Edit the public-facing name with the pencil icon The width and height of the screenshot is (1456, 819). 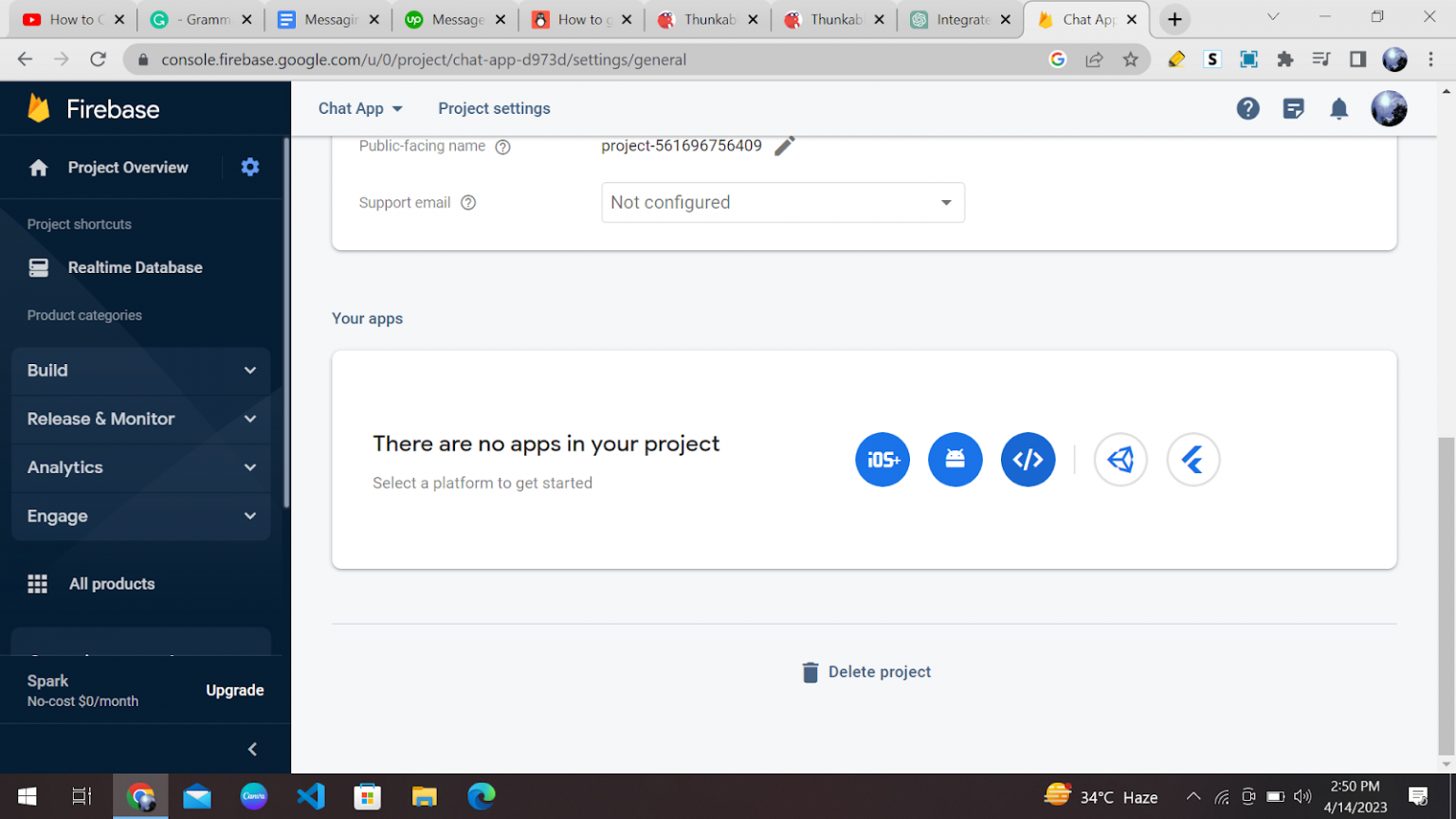784,145
